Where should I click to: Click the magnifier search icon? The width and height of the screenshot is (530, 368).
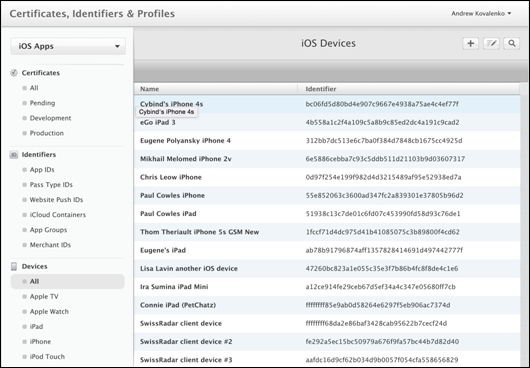(512, 44)
